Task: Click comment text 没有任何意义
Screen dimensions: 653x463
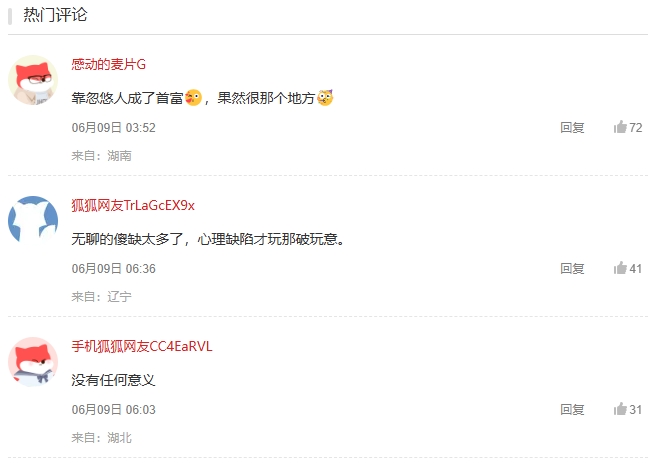Action: [x=113, y=380]
